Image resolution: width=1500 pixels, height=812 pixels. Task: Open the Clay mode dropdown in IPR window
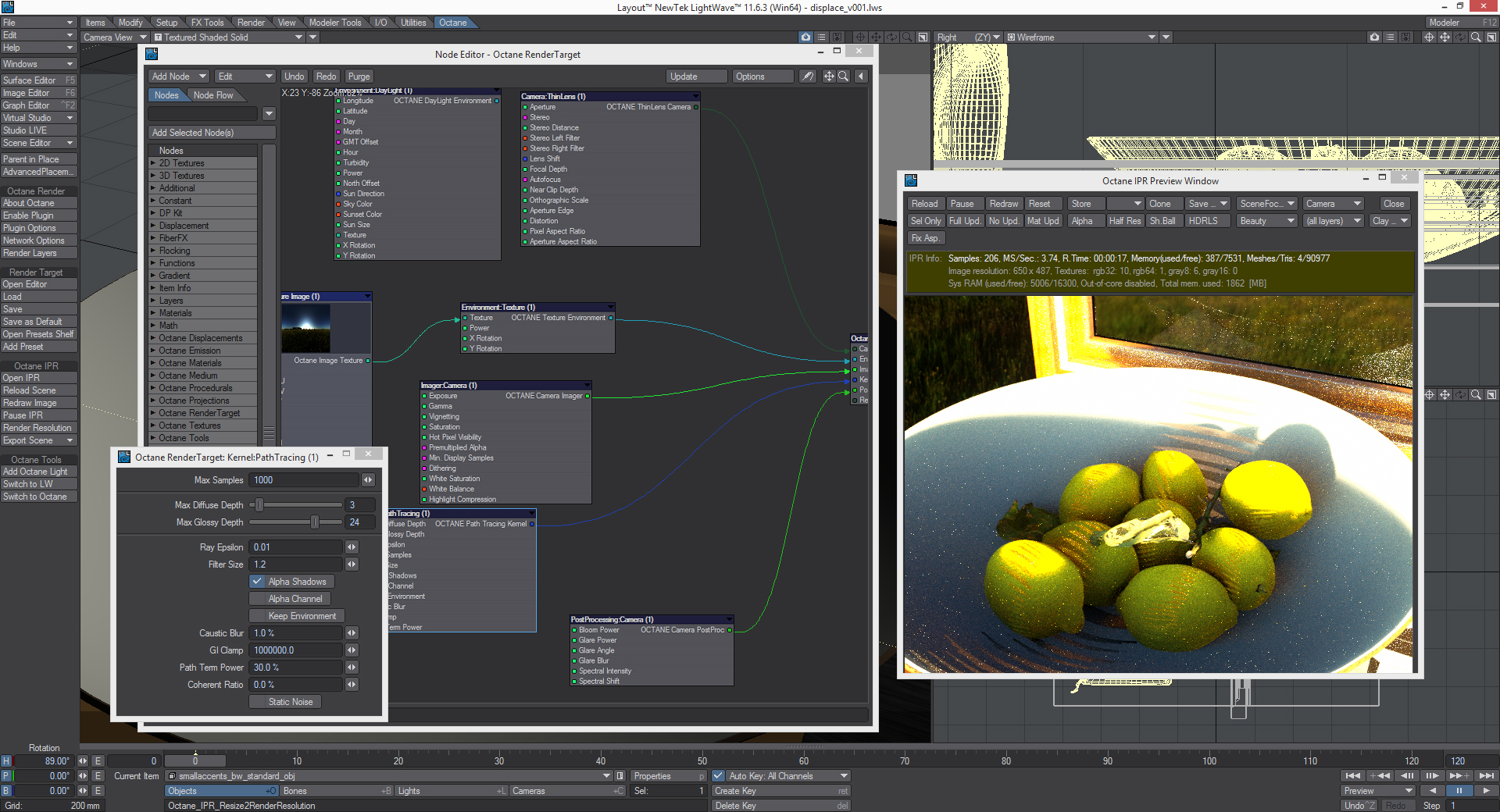1390,221
